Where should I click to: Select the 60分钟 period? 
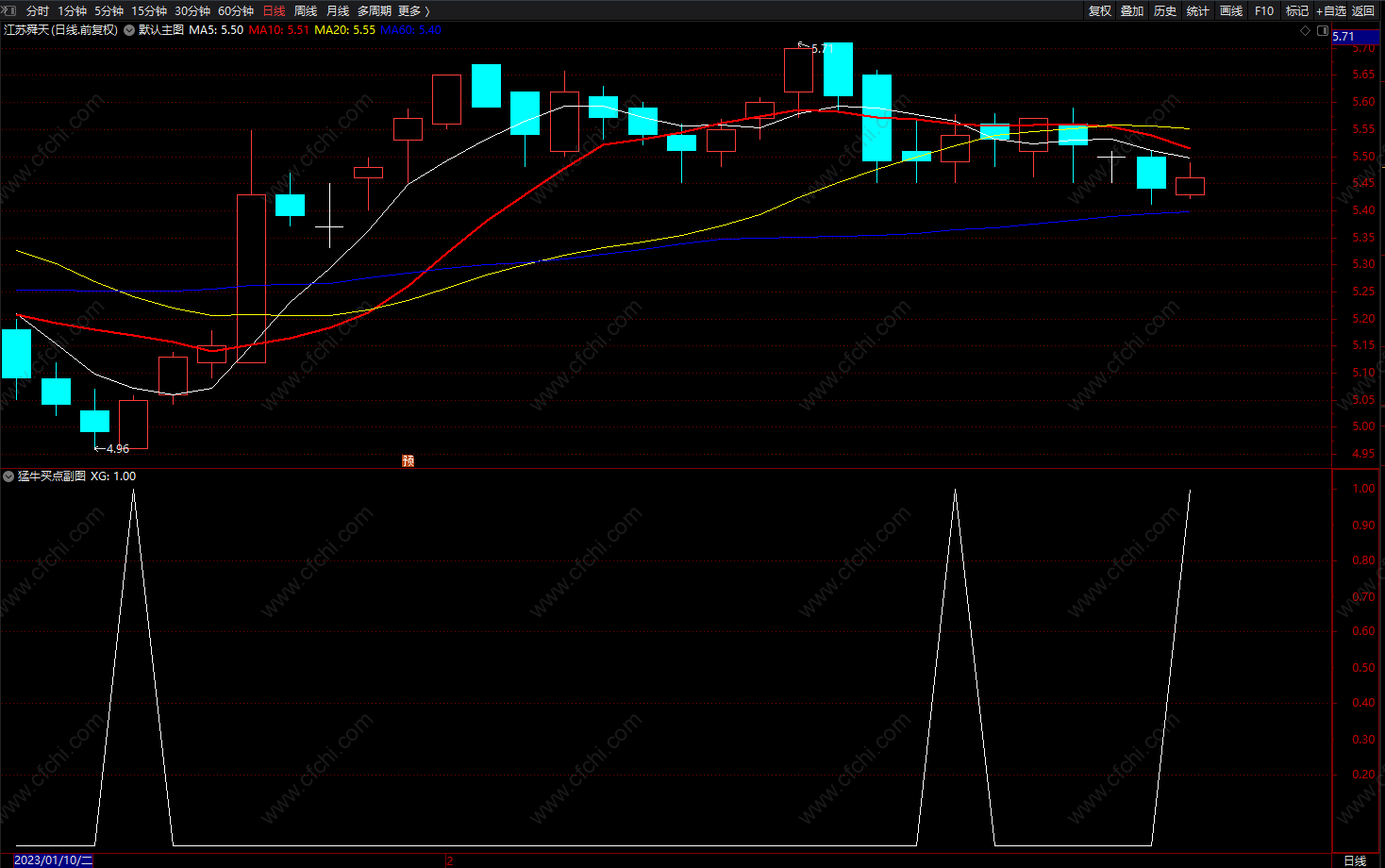click(236, 11)
